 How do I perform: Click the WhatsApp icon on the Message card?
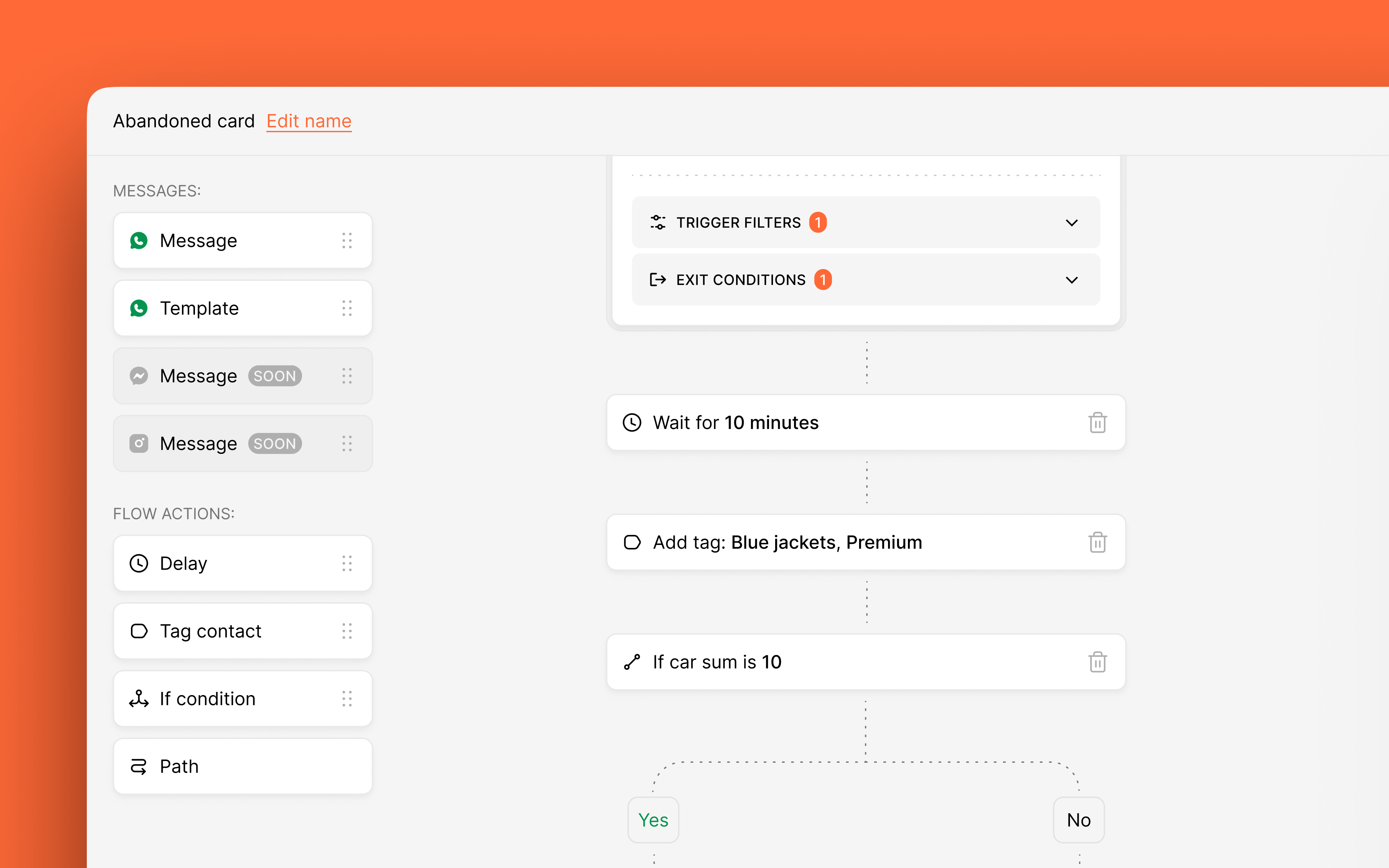coord(139,241)
